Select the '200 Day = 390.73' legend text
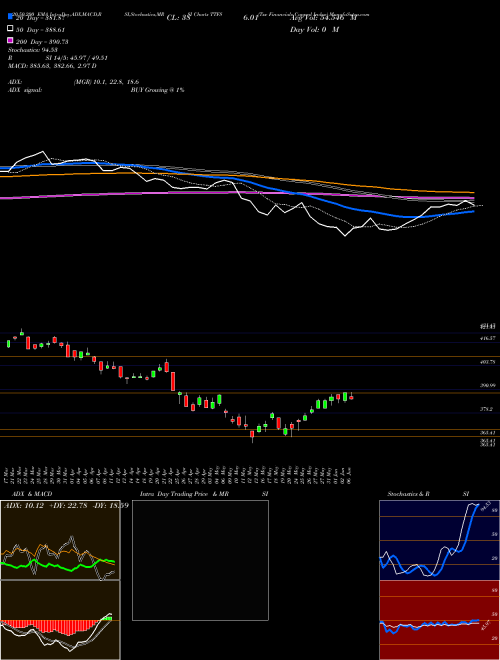Screen dimensions: 500x660 click(x=42, y=42)
